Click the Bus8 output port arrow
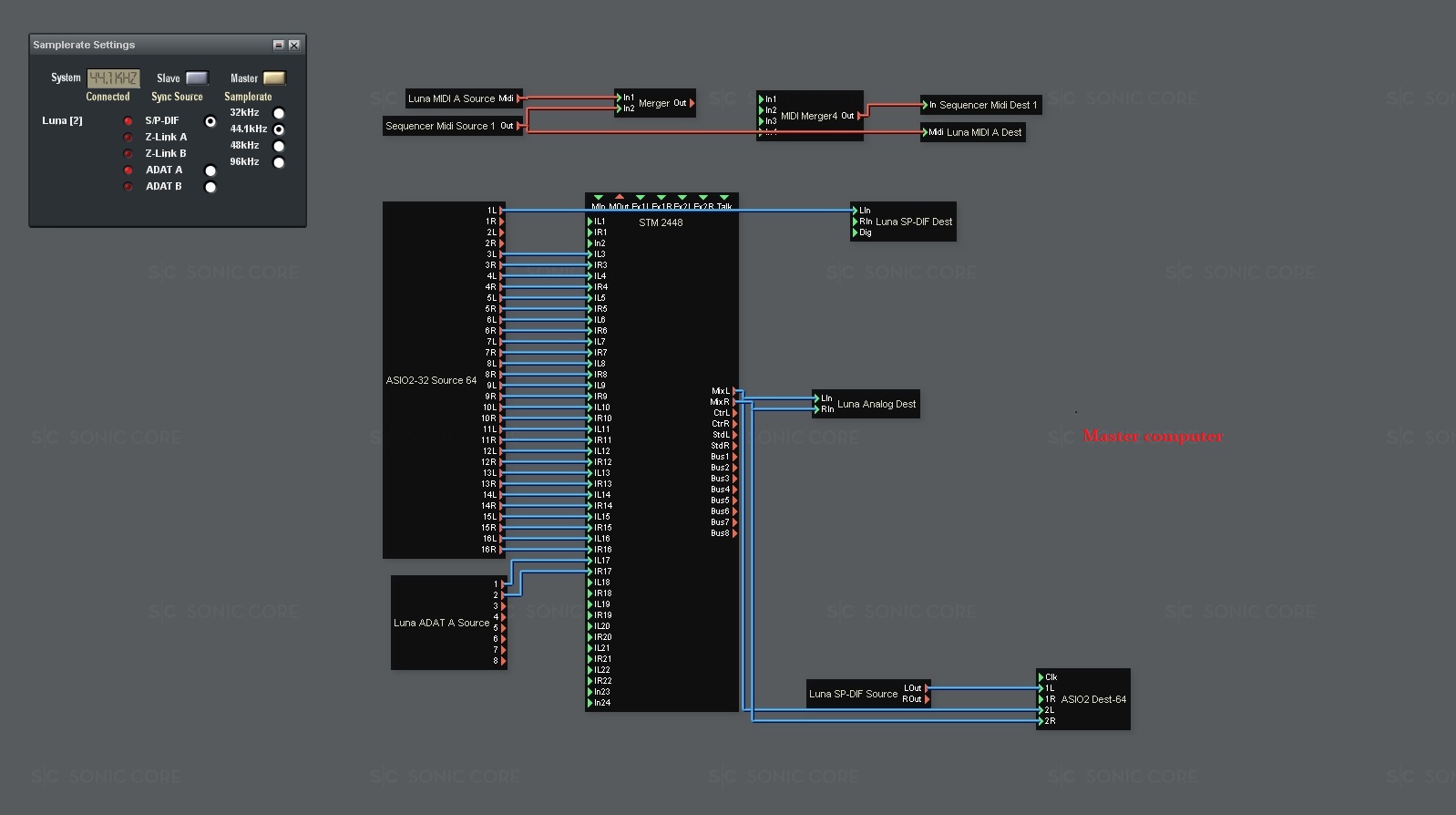 (734, 533)
